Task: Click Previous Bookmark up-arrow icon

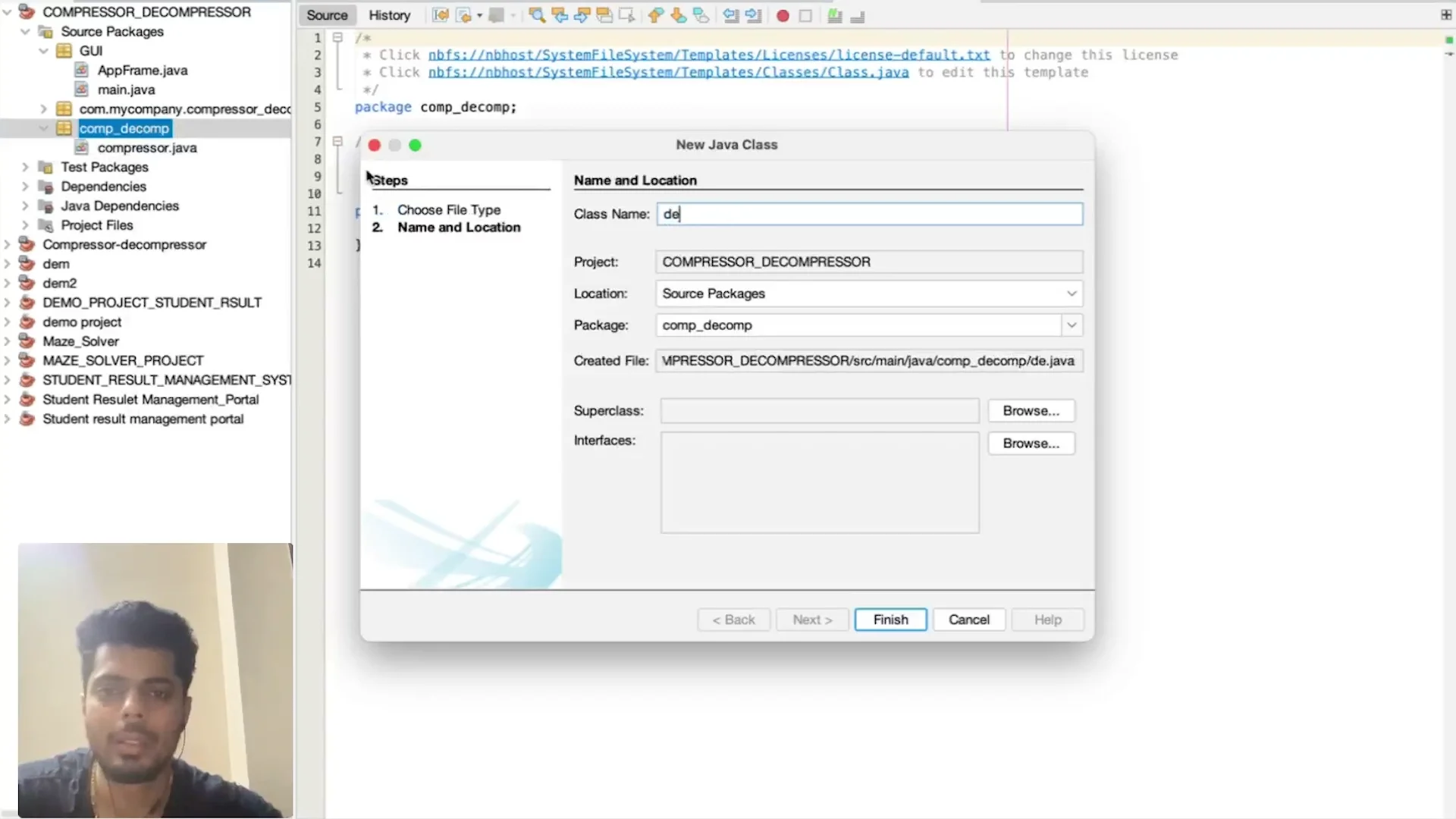Action: pyautogui.click(x=655, y=15)
